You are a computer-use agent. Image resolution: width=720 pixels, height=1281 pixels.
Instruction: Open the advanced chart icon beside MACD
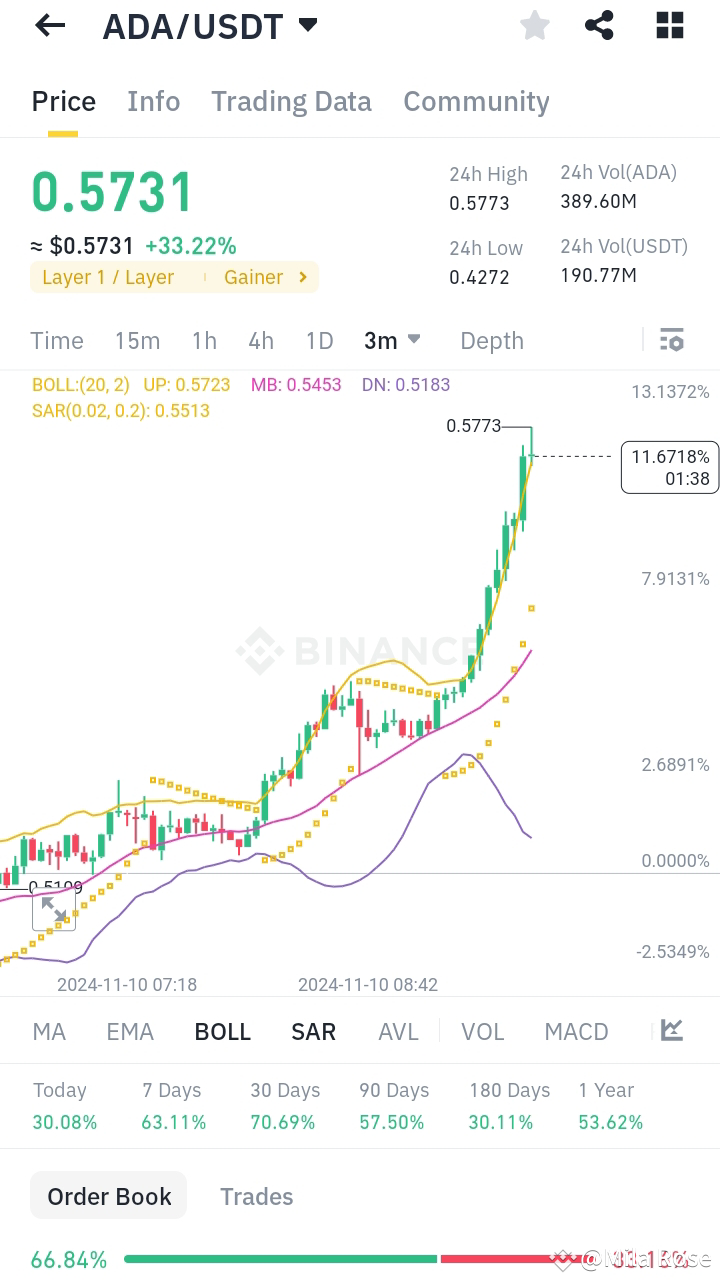[670, 1030]
